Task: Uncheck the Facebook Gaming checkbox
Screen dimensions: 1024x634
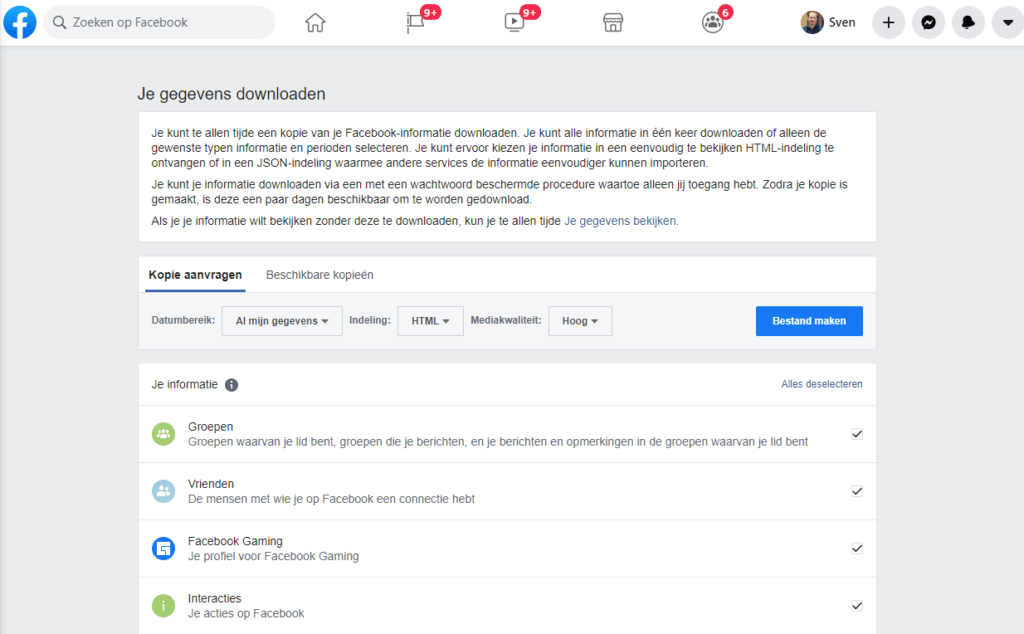Action: point(857,548)
